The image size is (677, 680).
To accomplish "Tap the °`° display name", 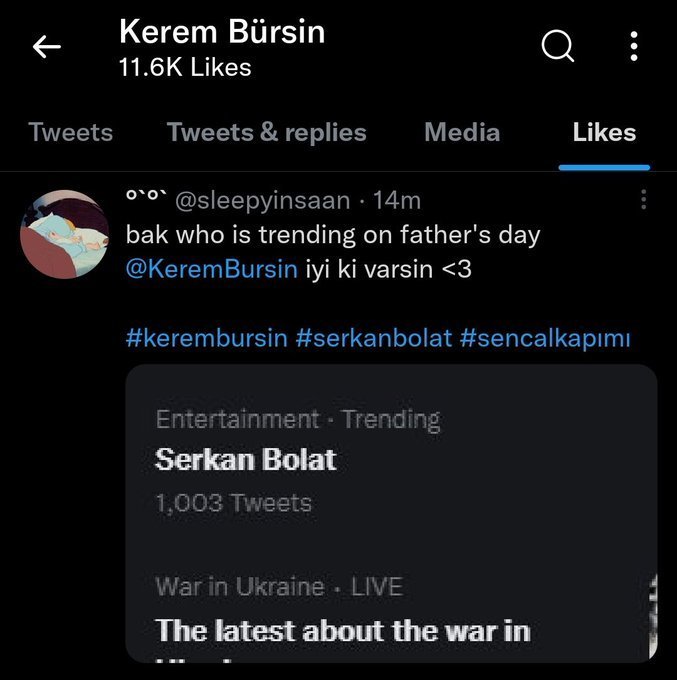I will tap(146, 201).
